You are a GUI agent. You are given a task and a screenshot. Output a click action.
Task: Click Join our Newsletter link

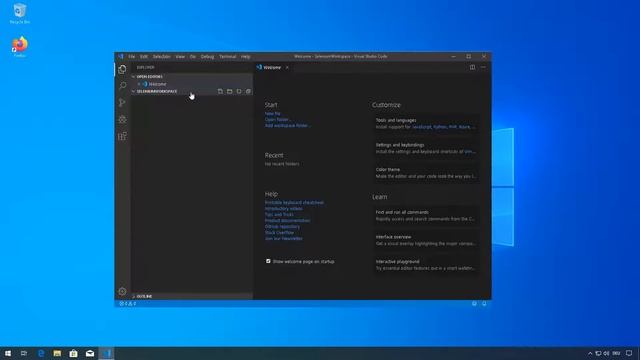[284, 238]
